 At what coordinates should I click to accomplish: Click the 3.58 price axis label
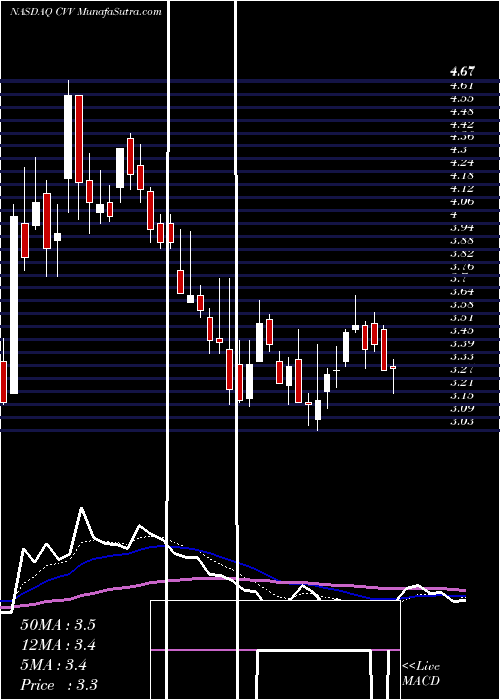pos(462,305)
